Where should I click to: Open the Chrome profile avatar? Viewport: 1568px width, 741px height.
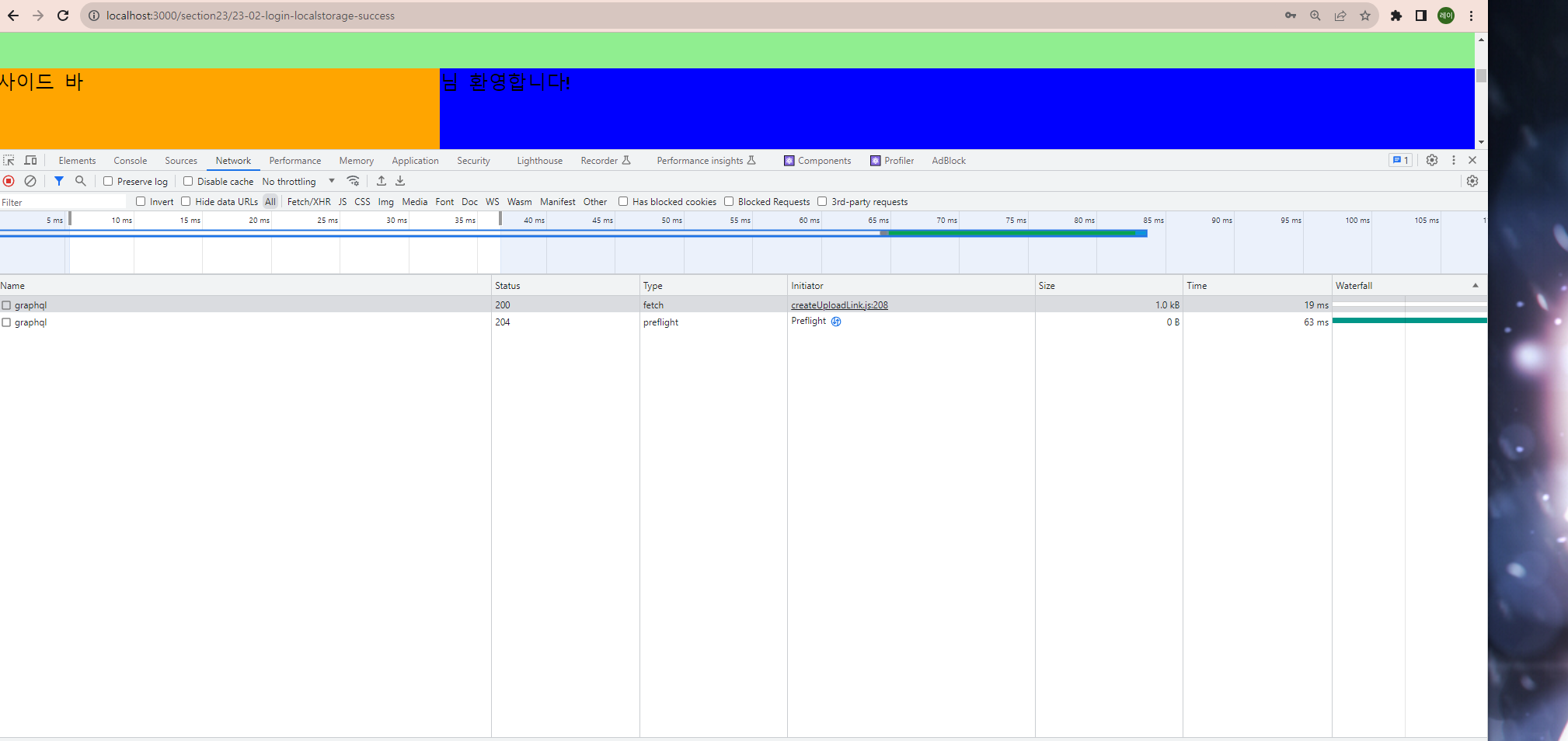click(x=1446, y=16)
